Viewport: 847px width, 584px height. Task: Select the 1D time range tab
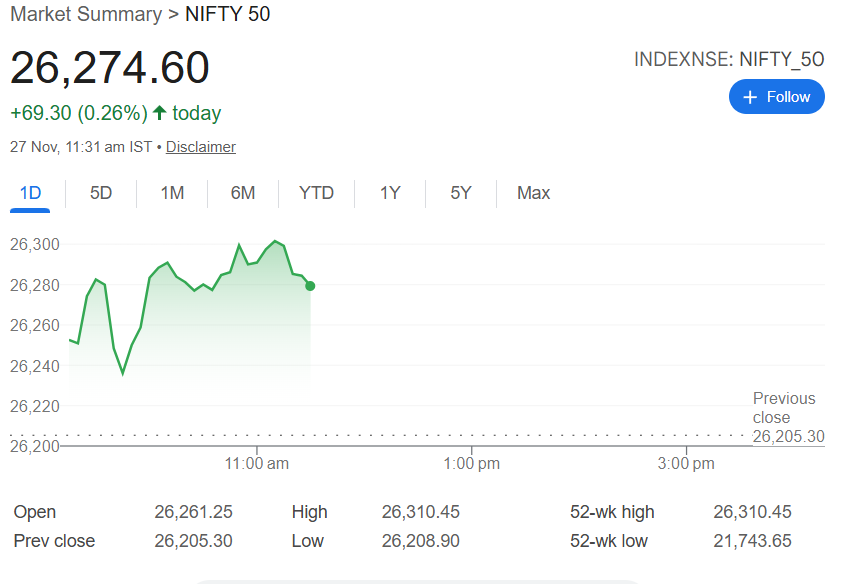31,193
